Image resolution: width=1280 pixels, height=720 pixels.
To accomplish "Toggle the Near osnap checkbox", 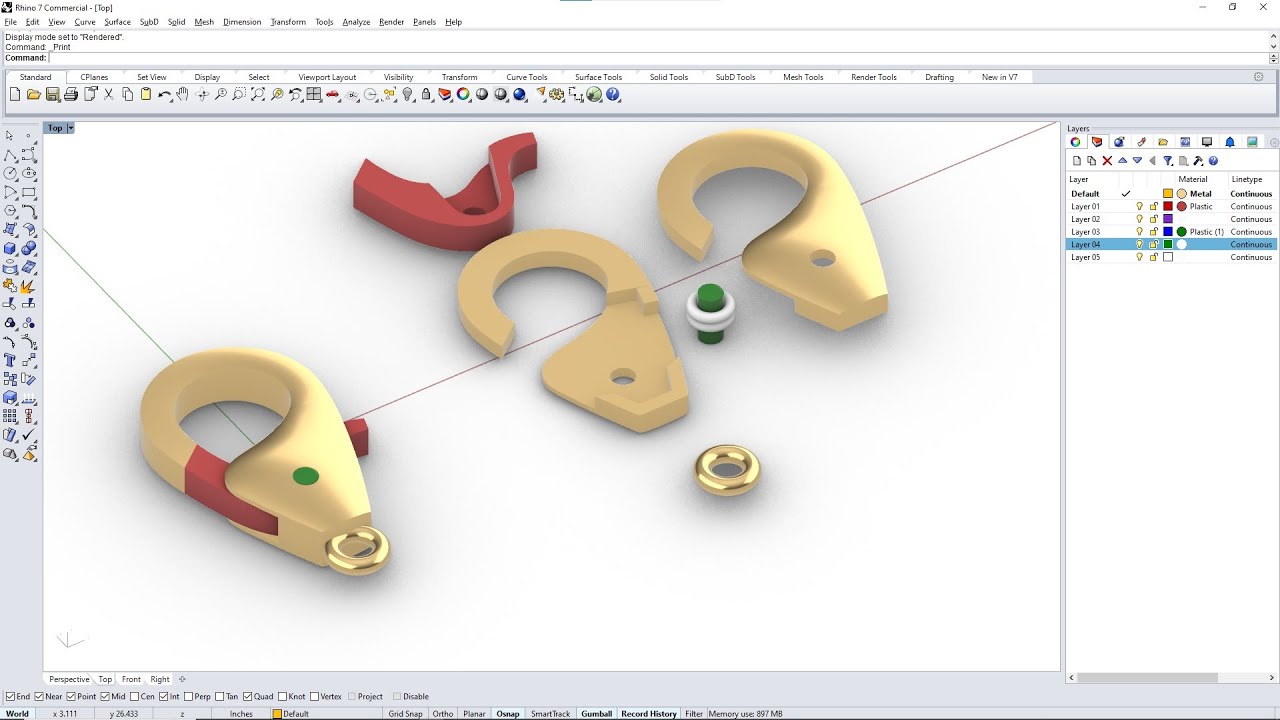I will (39, 697).
